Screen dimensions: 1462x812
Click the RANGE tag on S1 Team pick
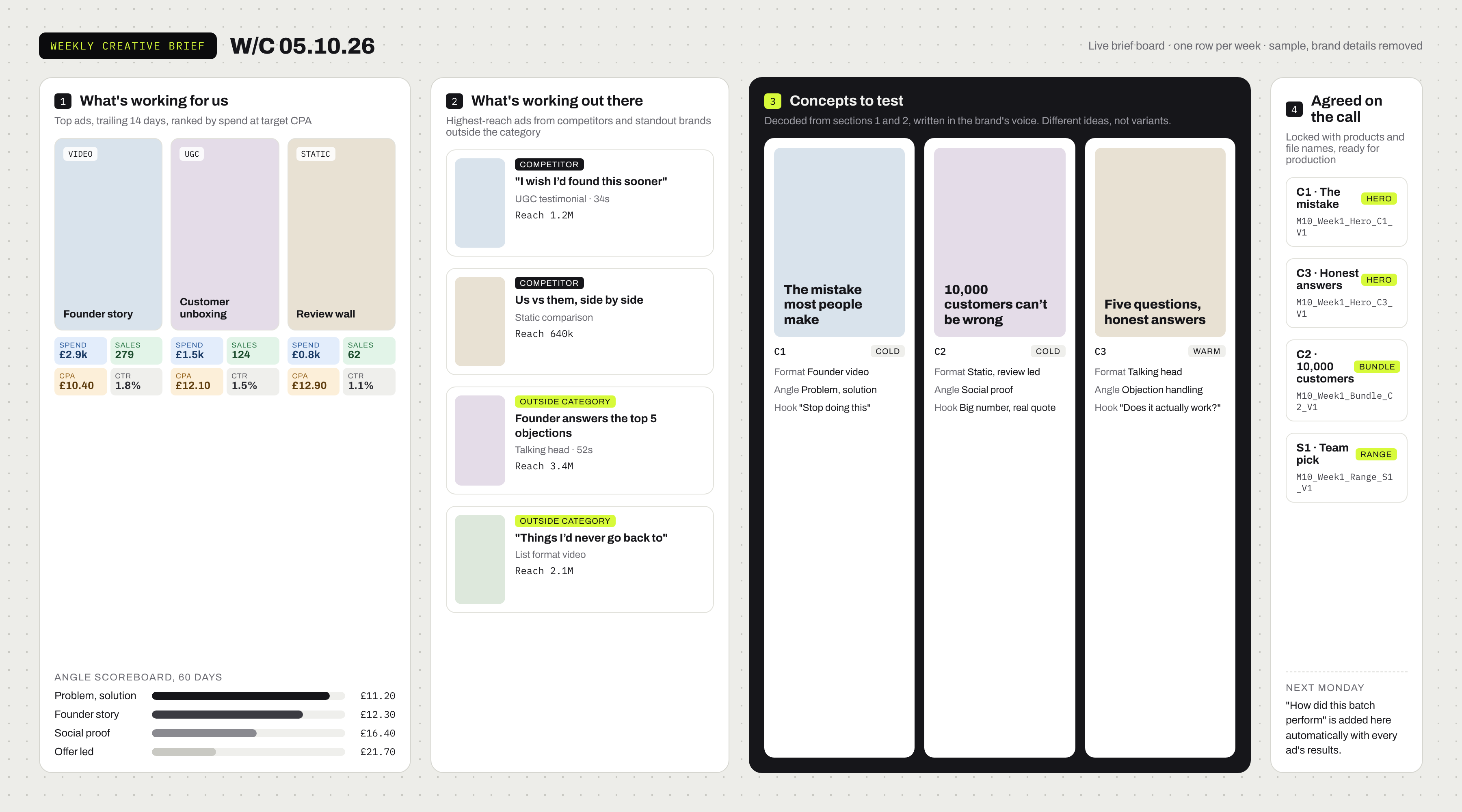(x=1376, y=454)
